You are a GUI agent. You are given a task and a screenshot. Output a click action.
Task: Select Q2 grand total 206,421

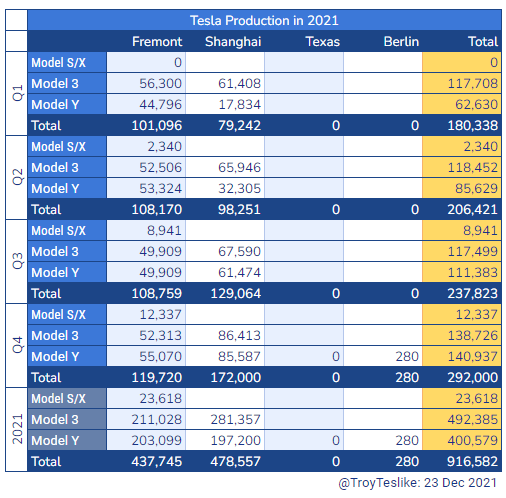pyautogui.click(x=462, y=209)
